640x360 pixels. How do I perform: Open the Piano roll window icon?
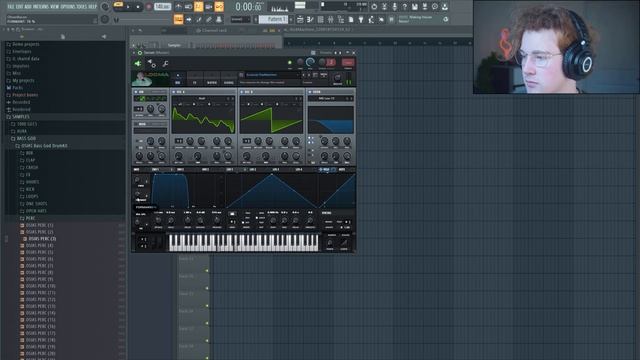click(x=310, y=19)
